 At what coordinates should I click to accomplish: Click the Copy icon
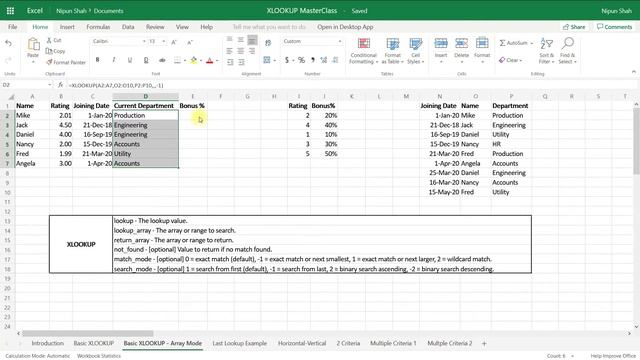pos(49,51)
